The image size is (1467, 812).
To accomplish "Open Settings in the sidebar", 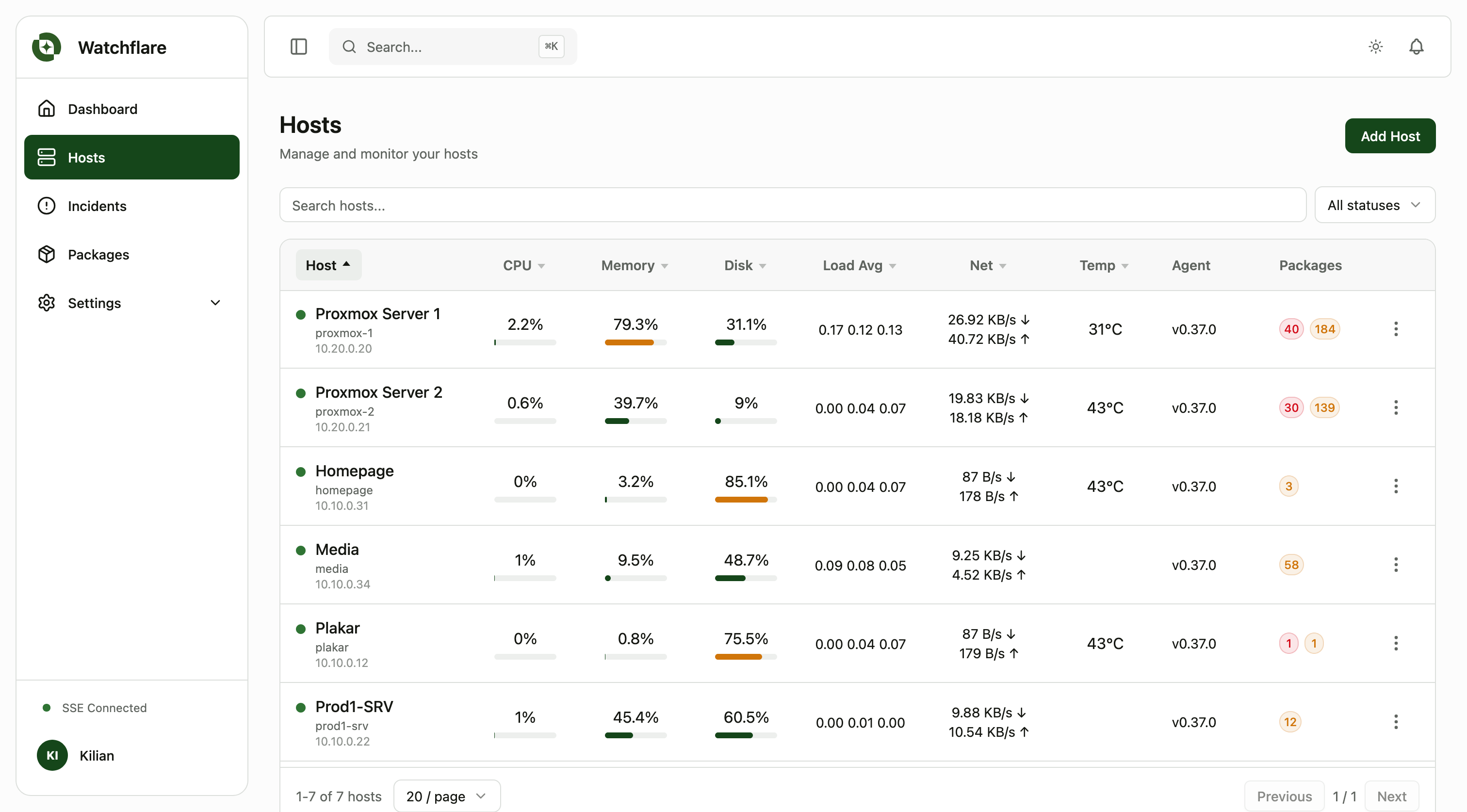I will [x=131, y=303].
